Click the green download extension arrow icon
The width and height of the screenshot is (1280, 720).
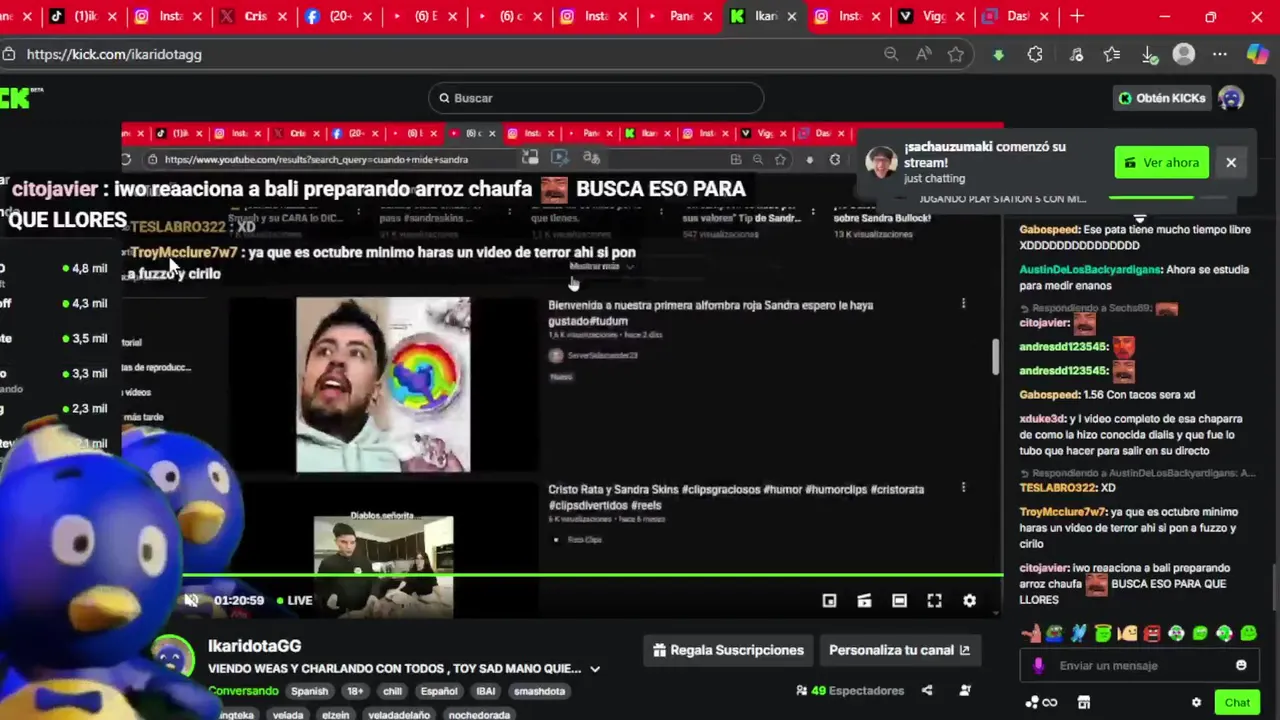(998, 55)
